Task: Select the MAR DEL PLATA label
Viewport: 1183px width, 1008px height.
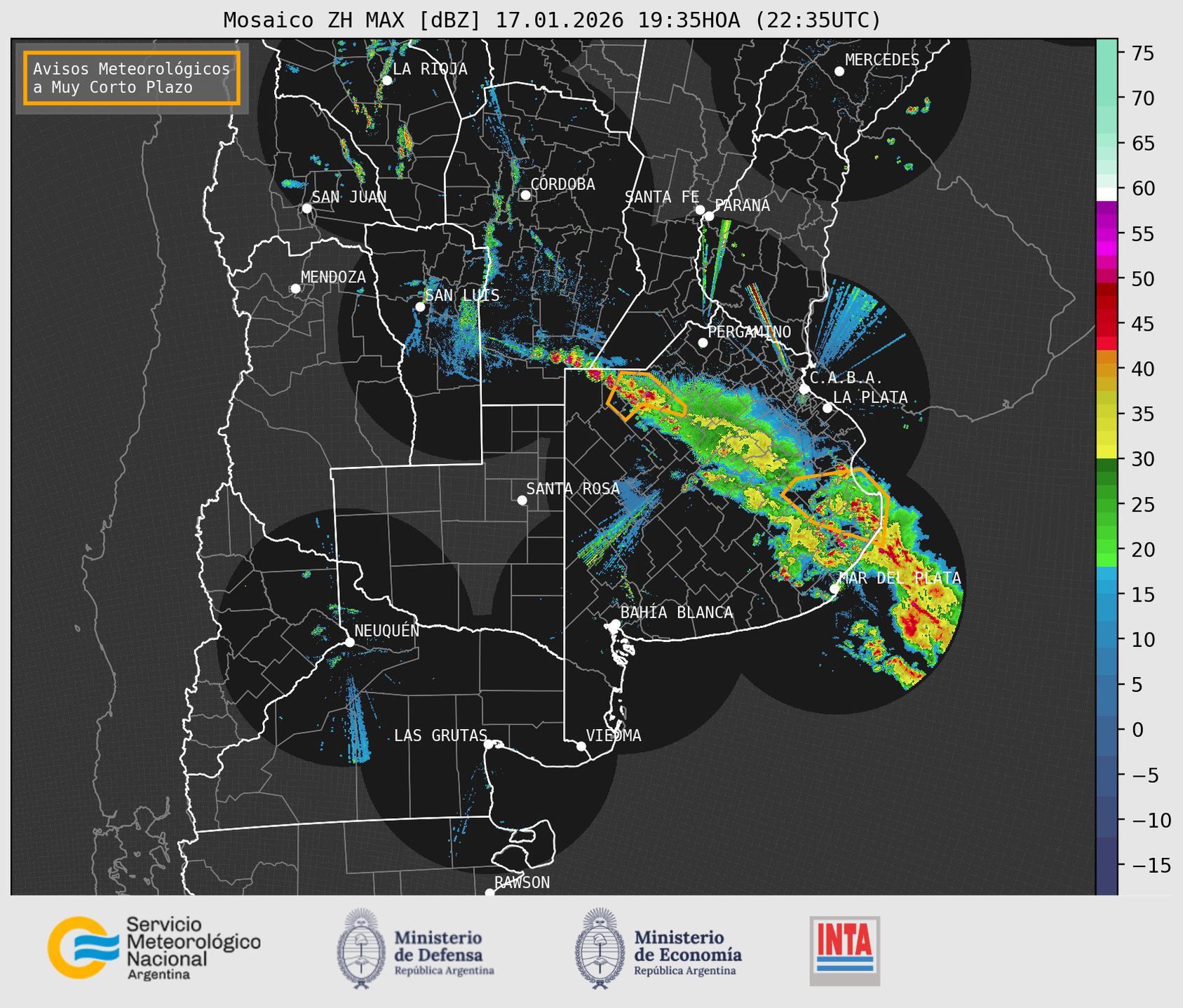Action: tap(900, 578)
